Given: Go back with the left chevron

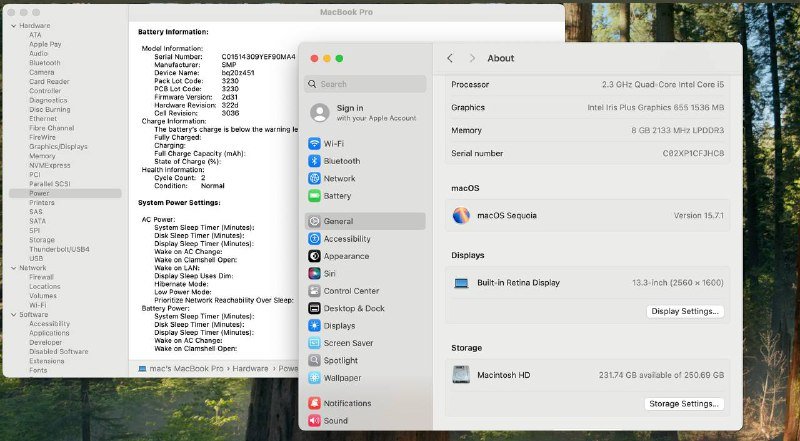Looking at the screenshot, I should point(449,58).
